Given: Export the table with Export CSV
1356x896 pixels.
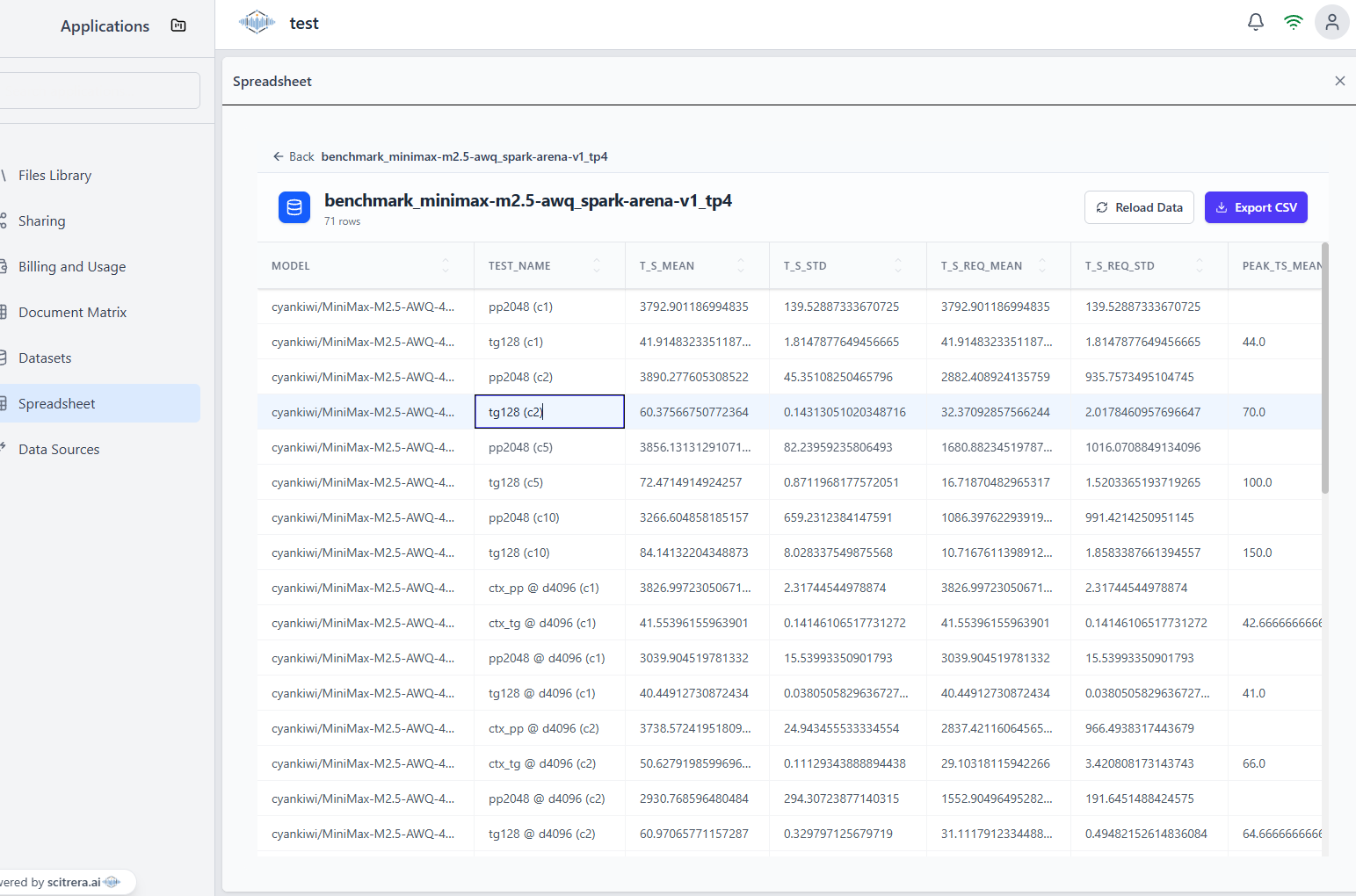Looking at the screenshot, I should [1256, 207].
